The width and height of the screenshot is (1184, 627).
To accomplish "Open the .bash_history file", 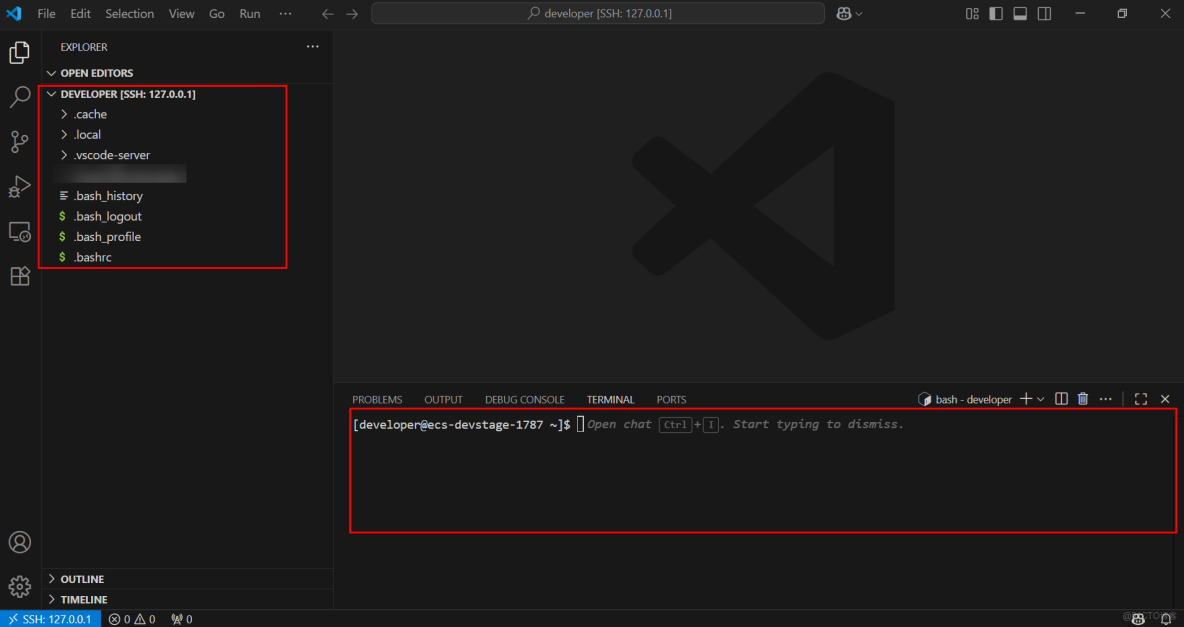I will 187,196.
